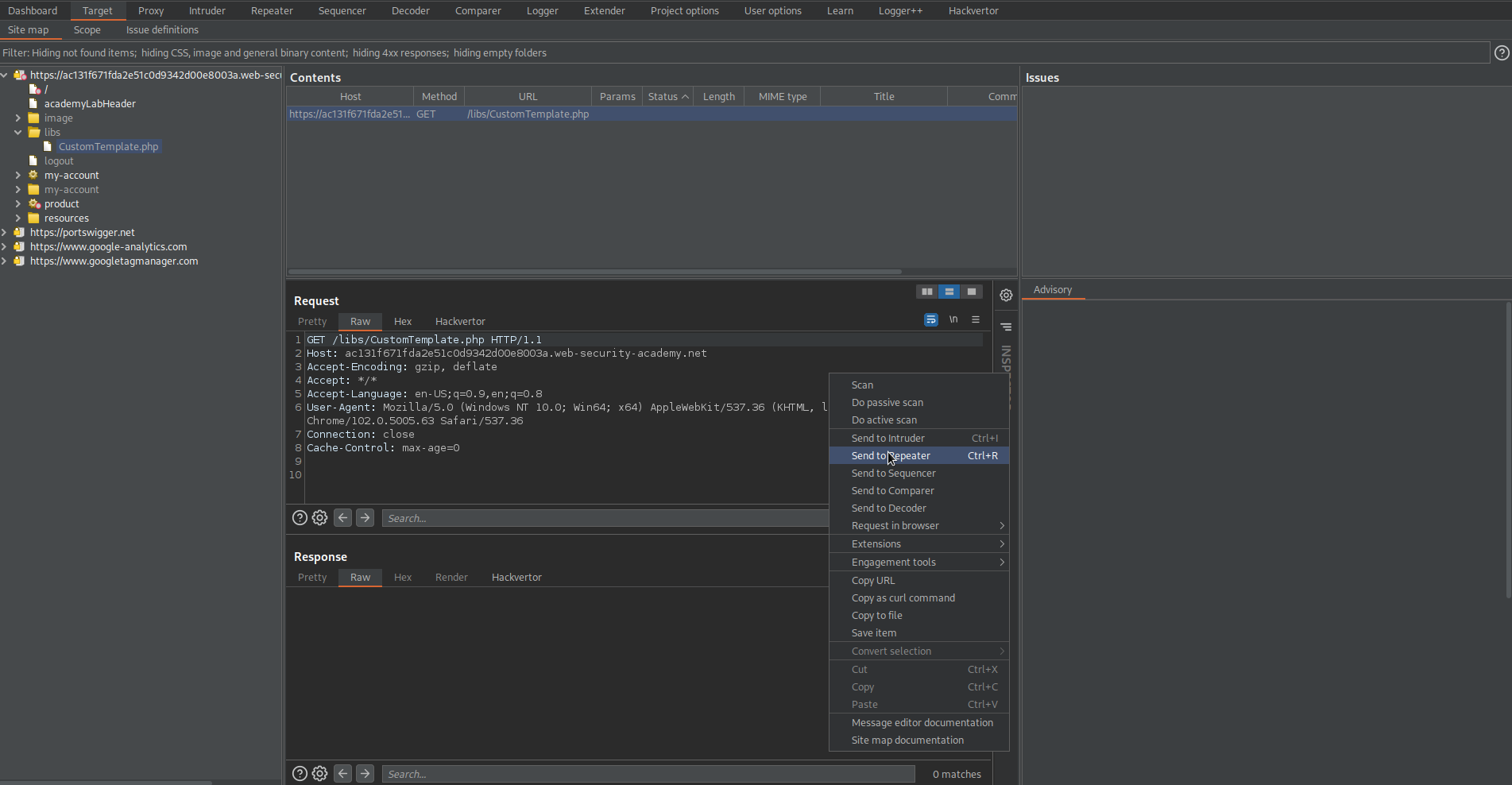Expand the image folder
The width and height of the screenshot is (1512, 785).
17,118
